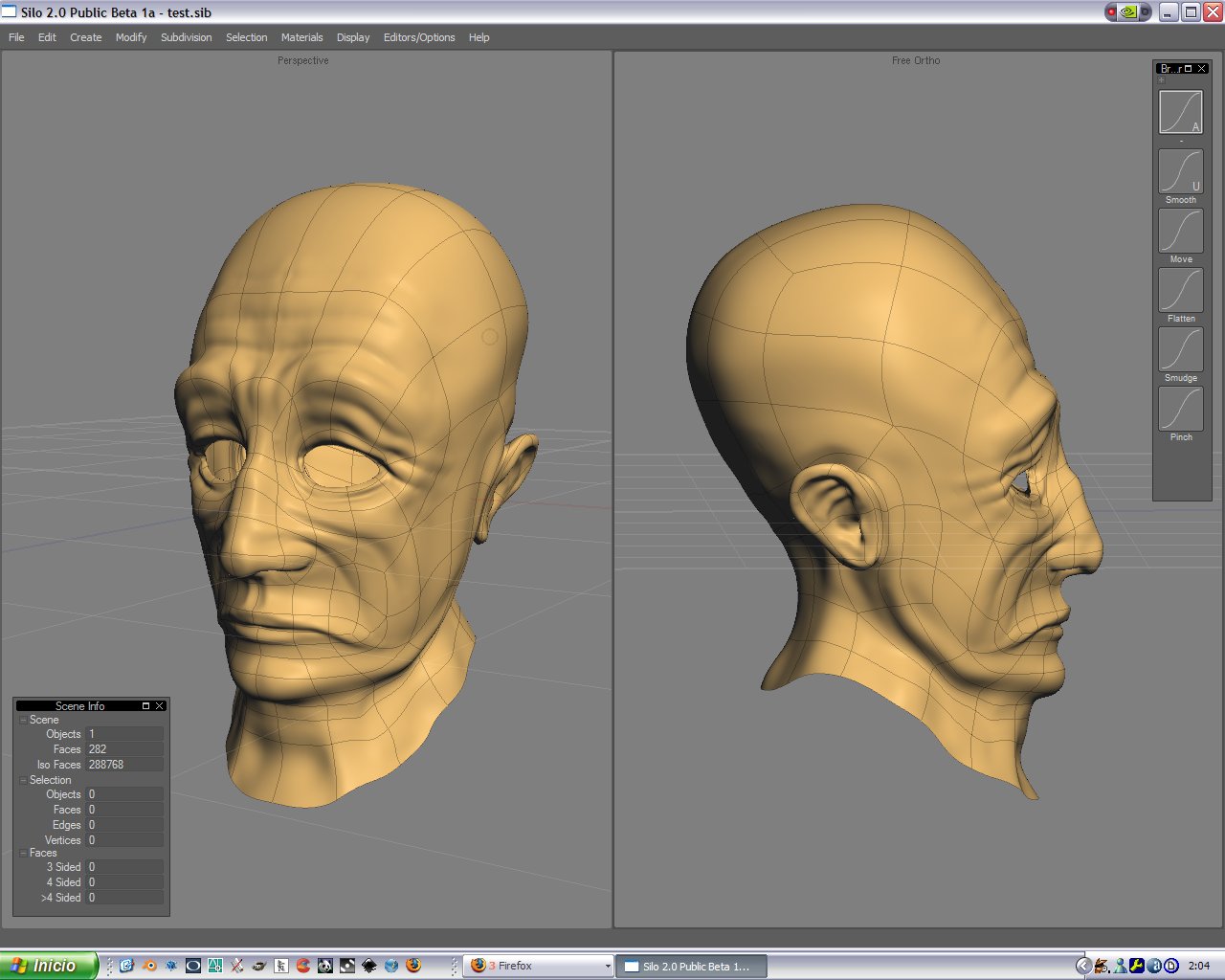Collapse the Faces section in Scene Info
1225x980 pixels.
click(x=23, y=853)
